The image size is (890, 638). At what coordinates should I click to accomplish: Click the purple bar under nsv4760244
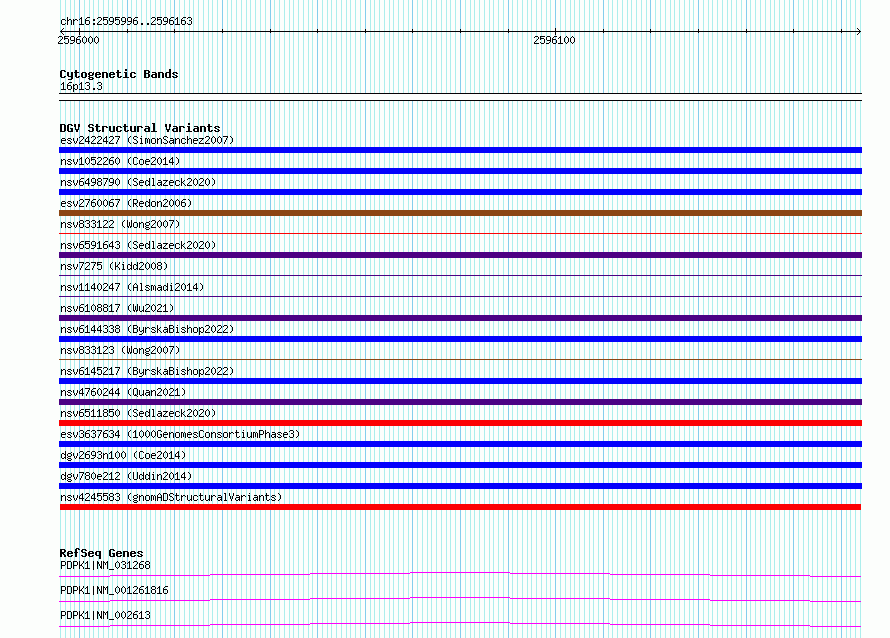[460, 402]
